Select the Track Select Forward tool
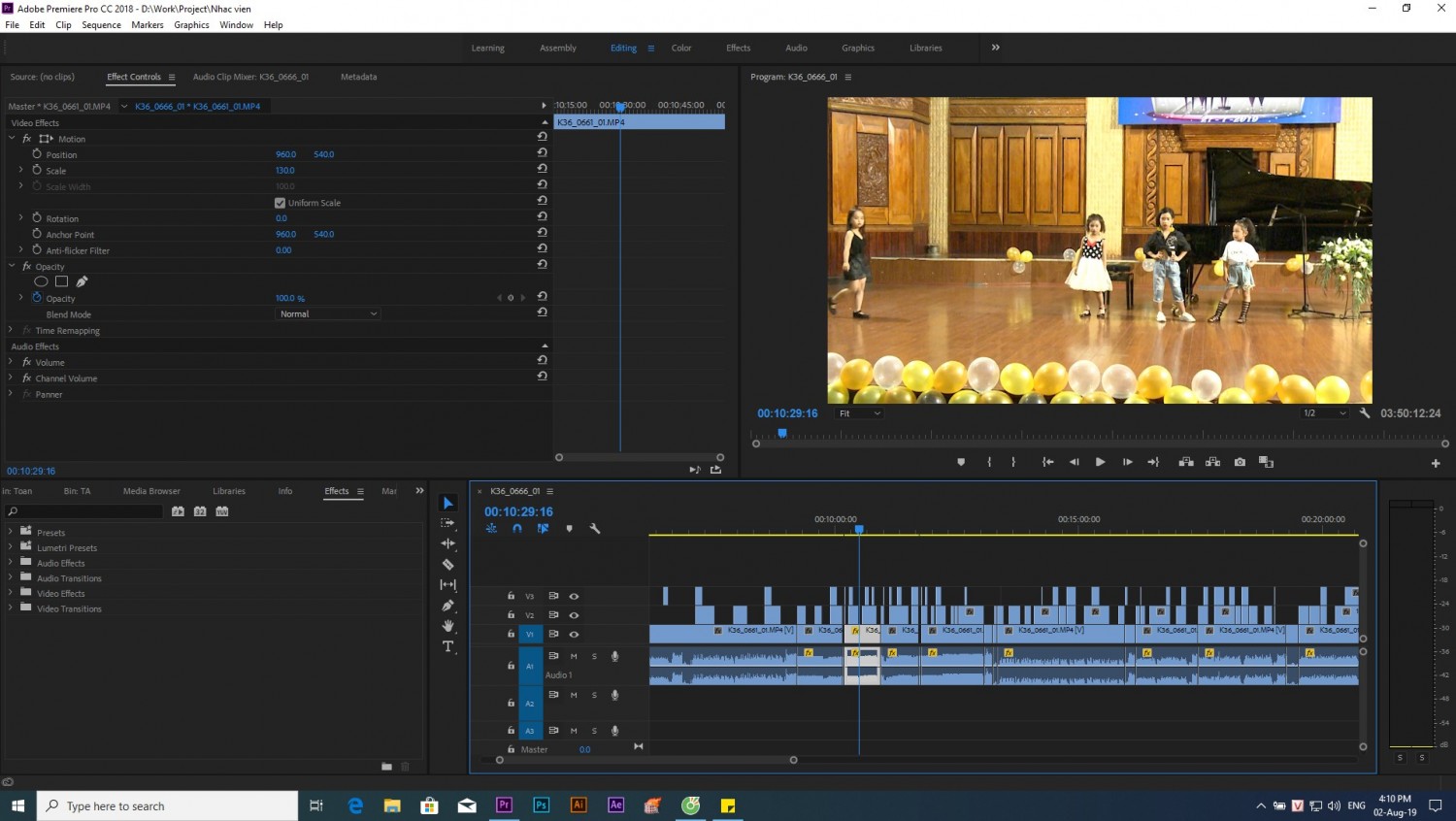 (x=447, y=523)
